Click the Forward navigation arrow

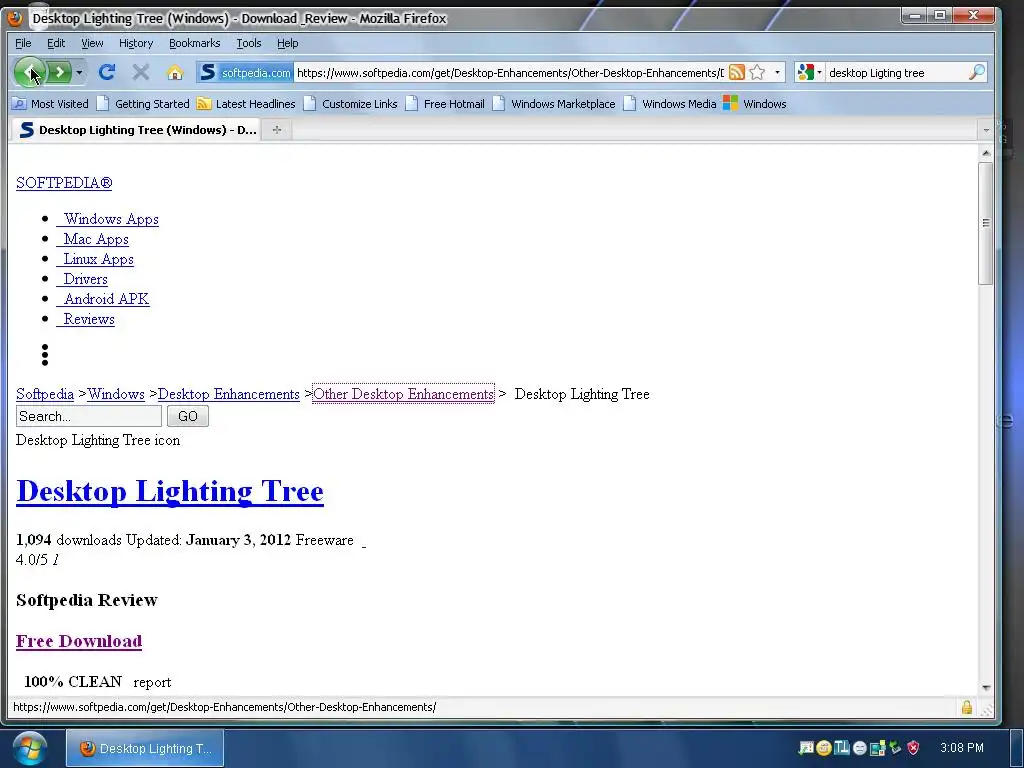pos(59,72)
